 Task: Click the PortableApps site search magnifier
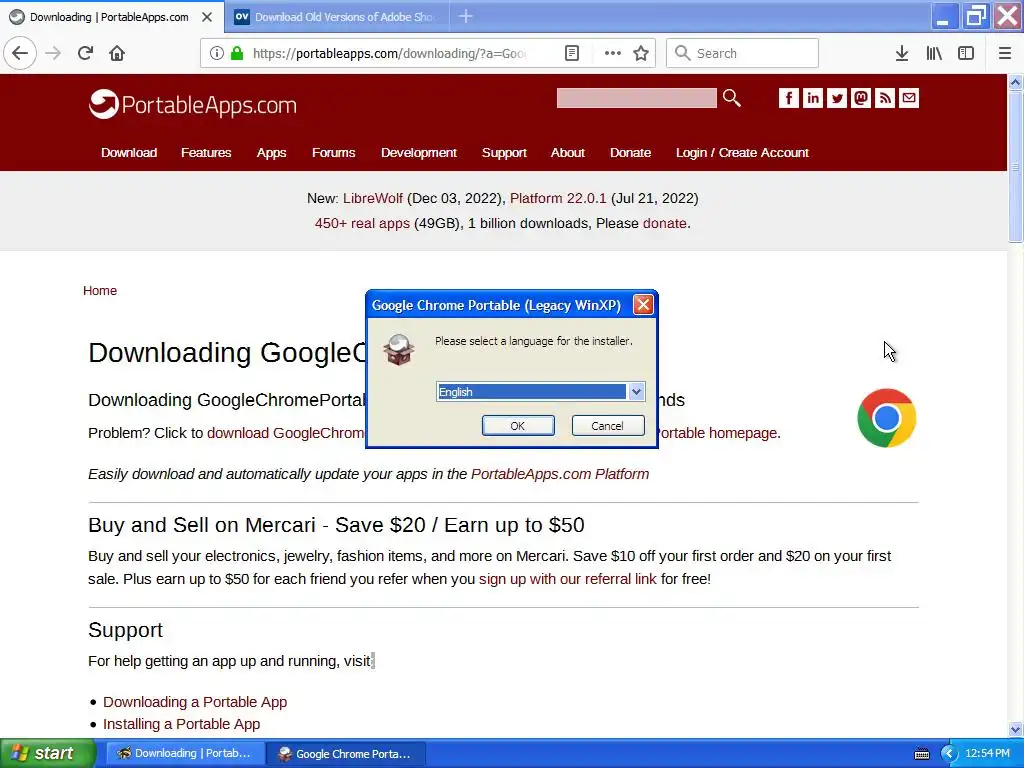point(731,98)
